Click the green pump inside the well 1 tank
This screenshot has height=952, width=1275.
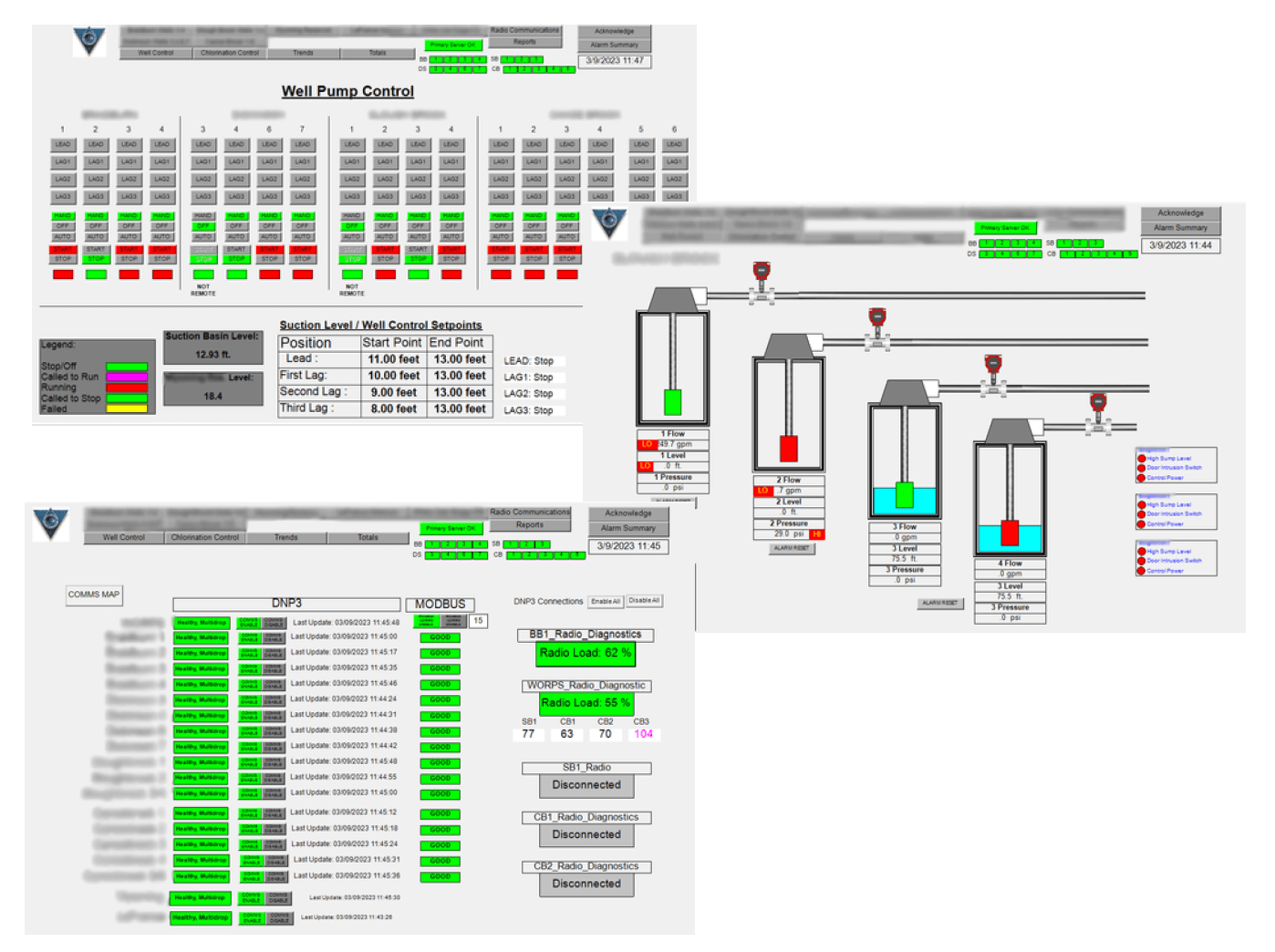click(673, 401)
